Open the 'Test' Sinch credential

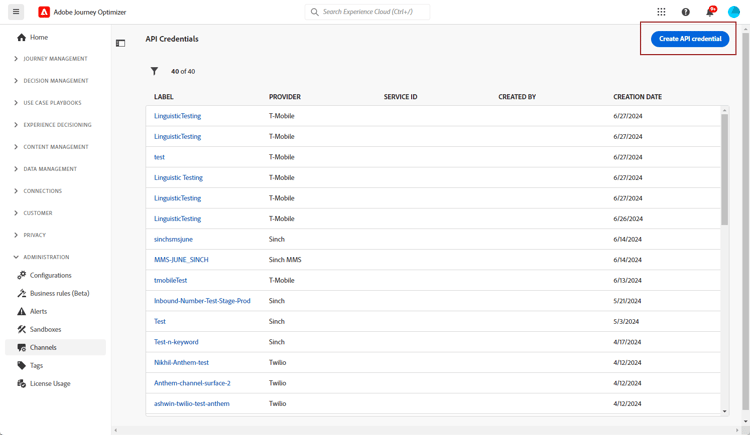point(160,322)
